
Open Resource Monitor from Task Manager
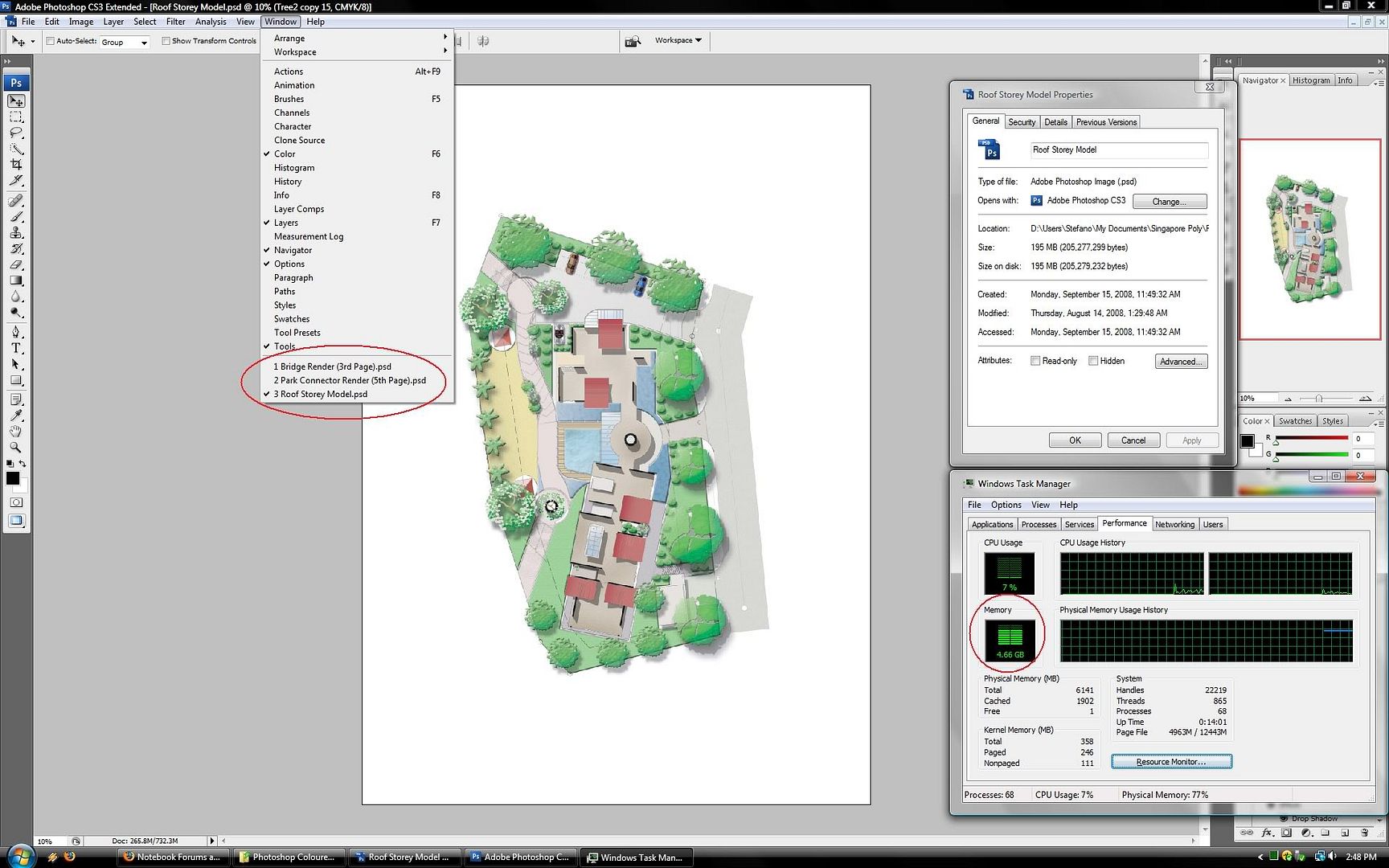tap(1171, 762)
